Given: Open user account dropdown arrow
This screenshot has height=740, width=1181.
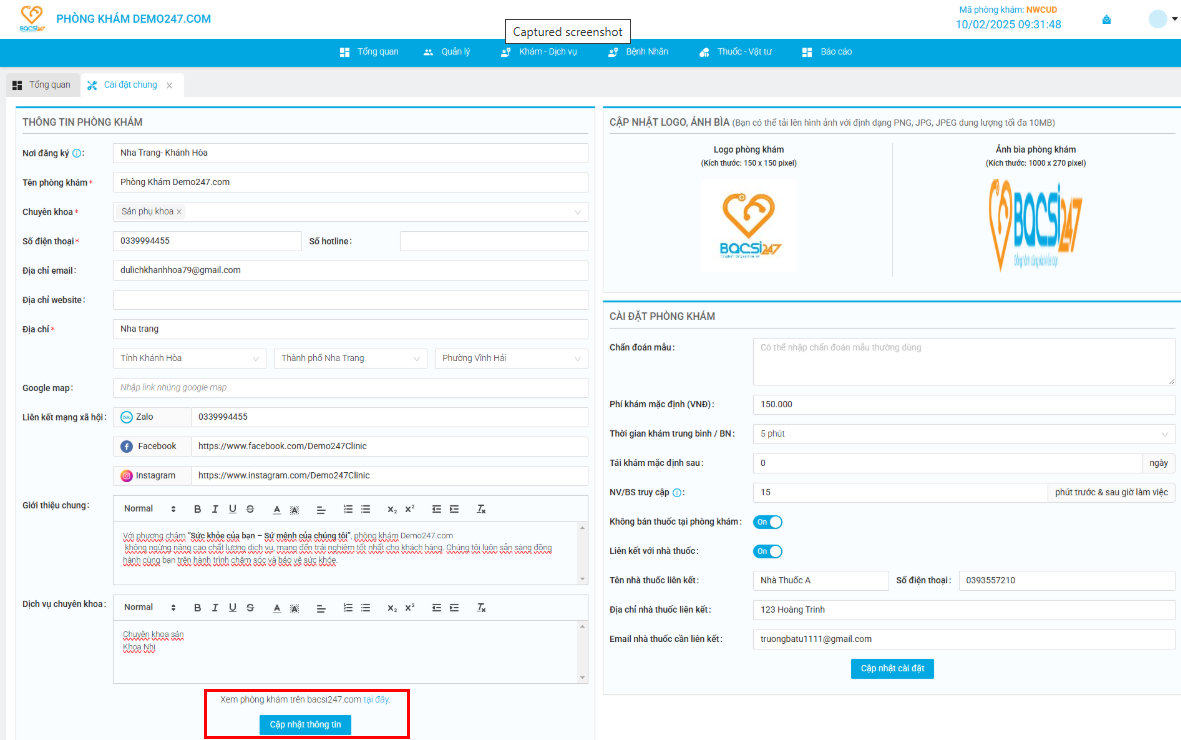Looking at the screenshot, I should click(x=1174, y=18).
